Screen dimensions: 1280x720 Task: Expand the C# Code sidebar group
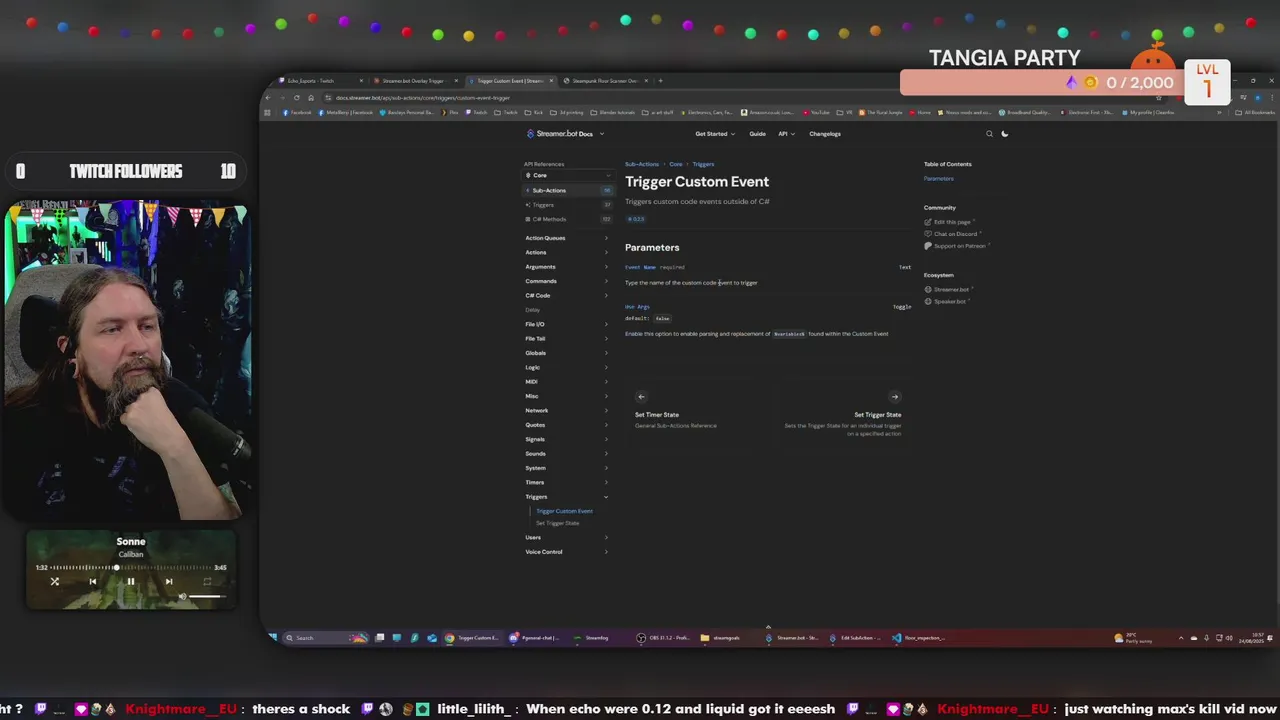click(x=567, y=295)
